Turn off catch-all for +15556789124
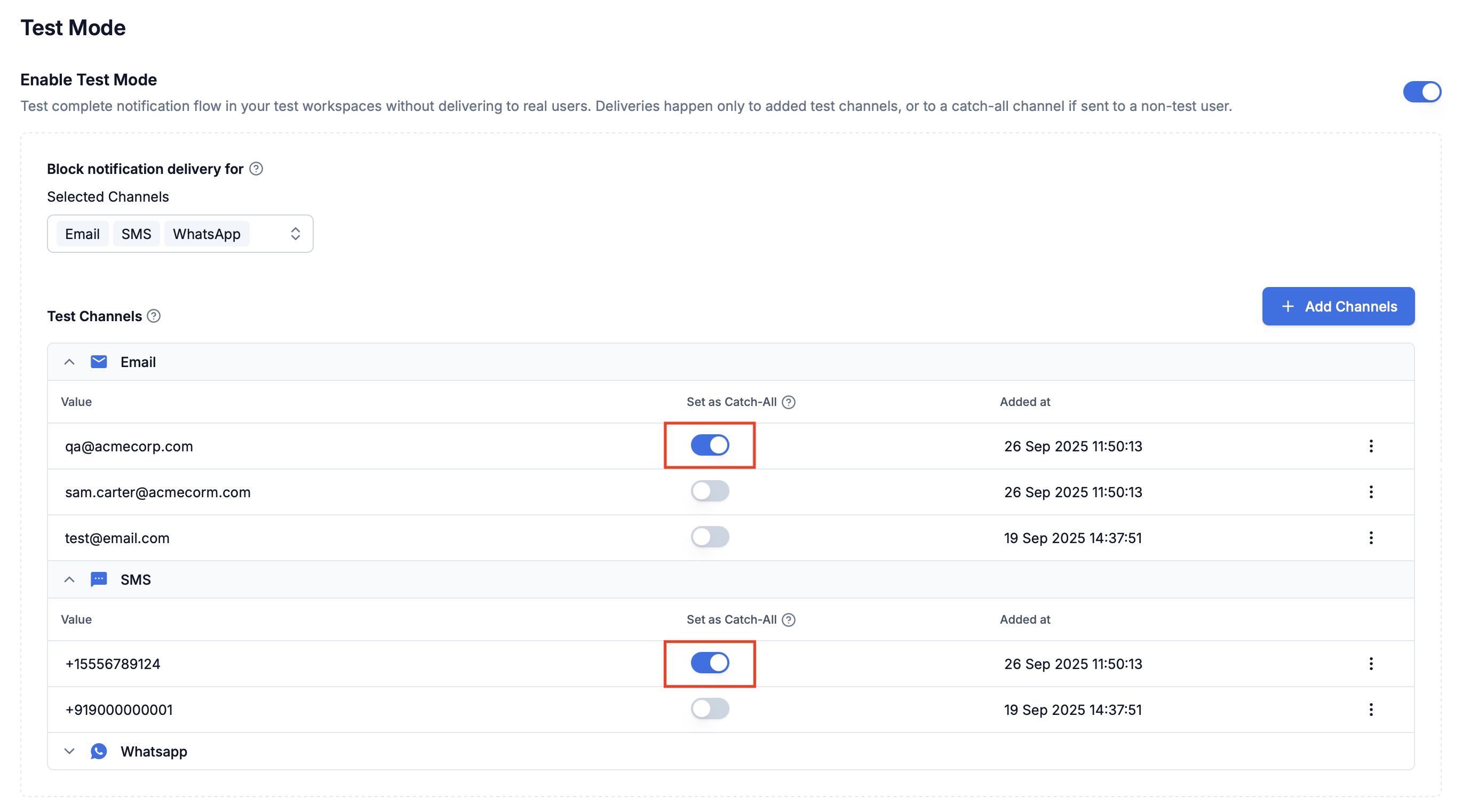 point(710,663)
